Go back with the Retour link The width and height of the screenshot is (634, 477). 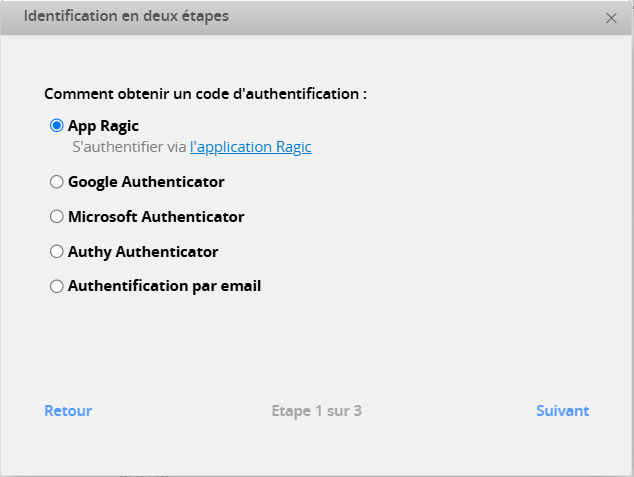pos(68,411)
